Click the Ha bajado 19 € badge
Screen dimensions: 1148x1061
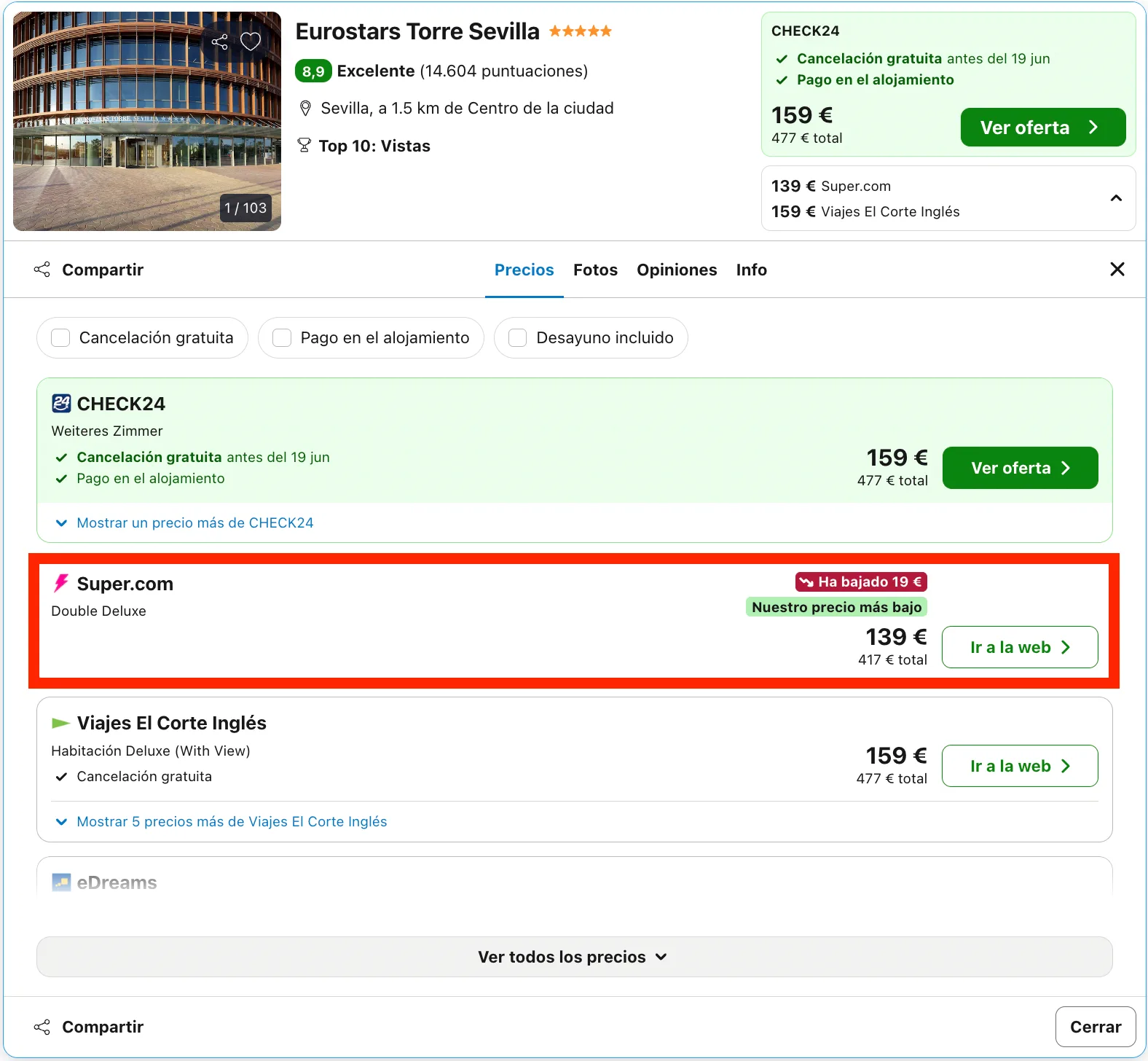coord(861,582)
